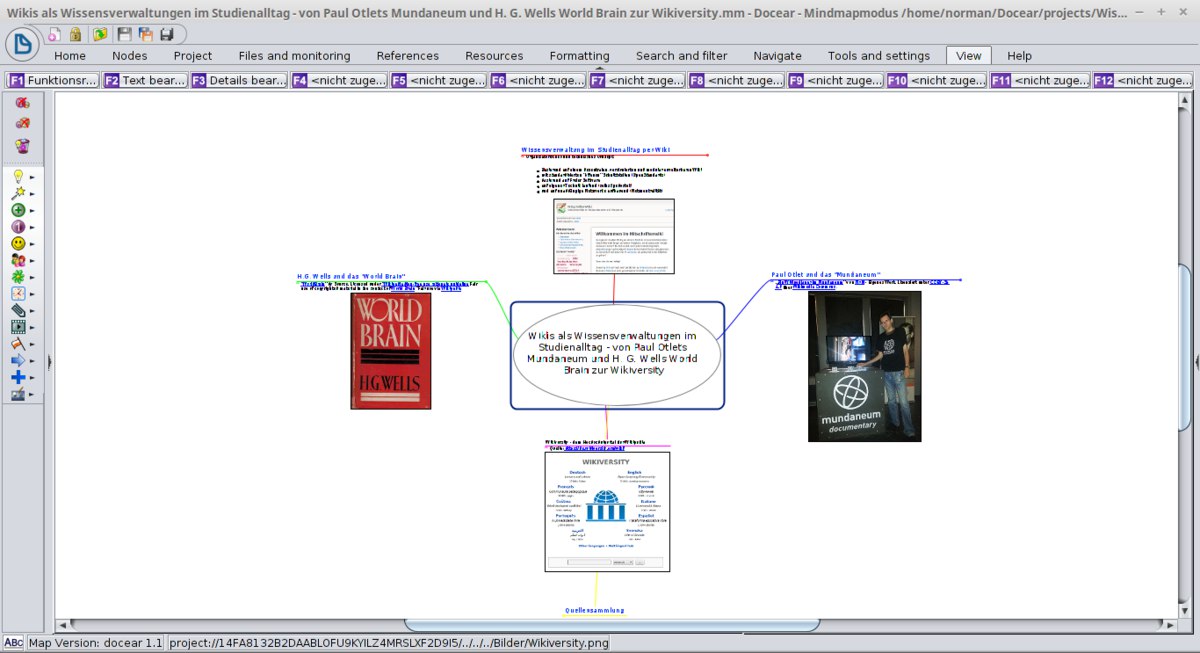The width and height of the screenshot is (1200, 653).
Task: Click the F4 nicht zuge... button
Action: click(339, 80)
